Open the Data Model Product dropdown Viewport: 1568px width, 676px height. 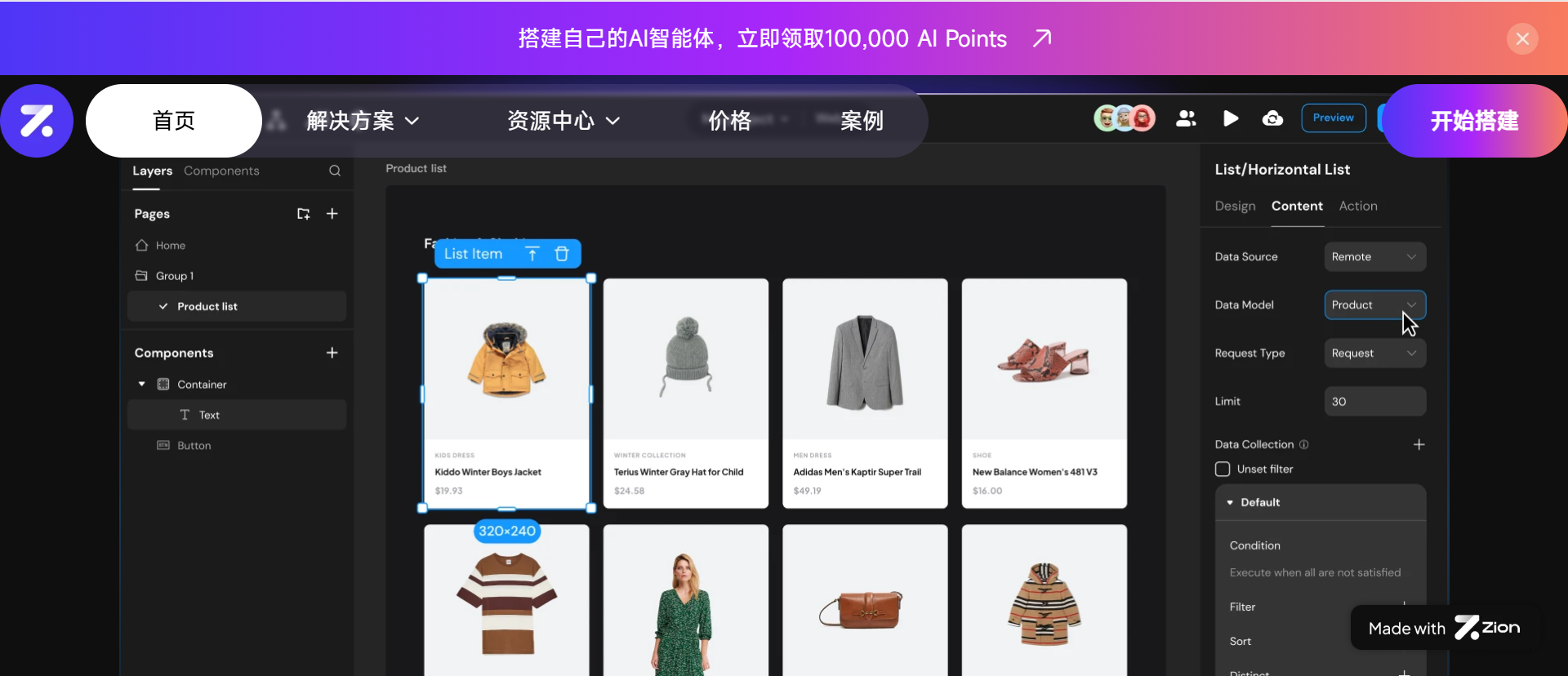1375,305
